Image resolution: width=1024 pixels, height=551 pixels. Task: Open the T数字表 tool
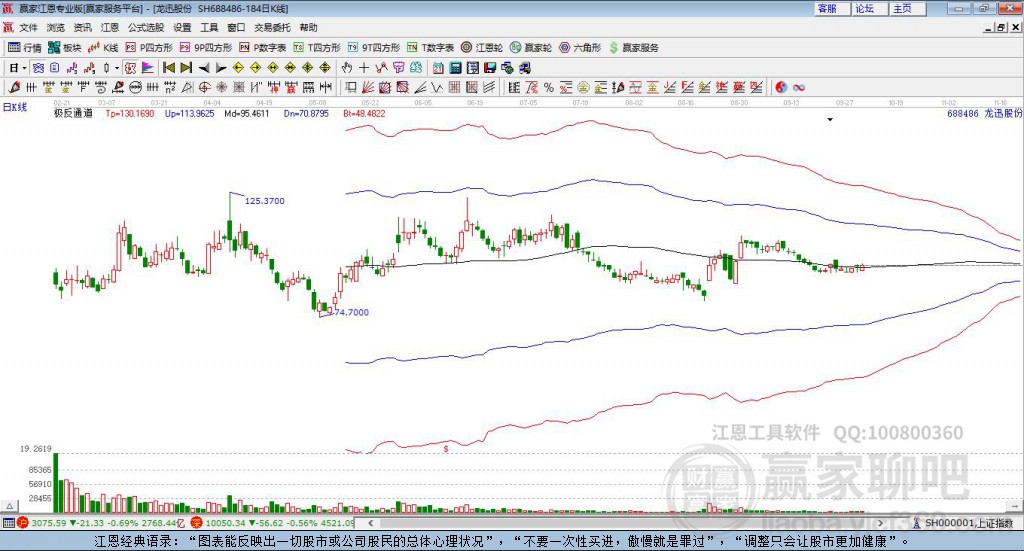[x=430, y=48]
